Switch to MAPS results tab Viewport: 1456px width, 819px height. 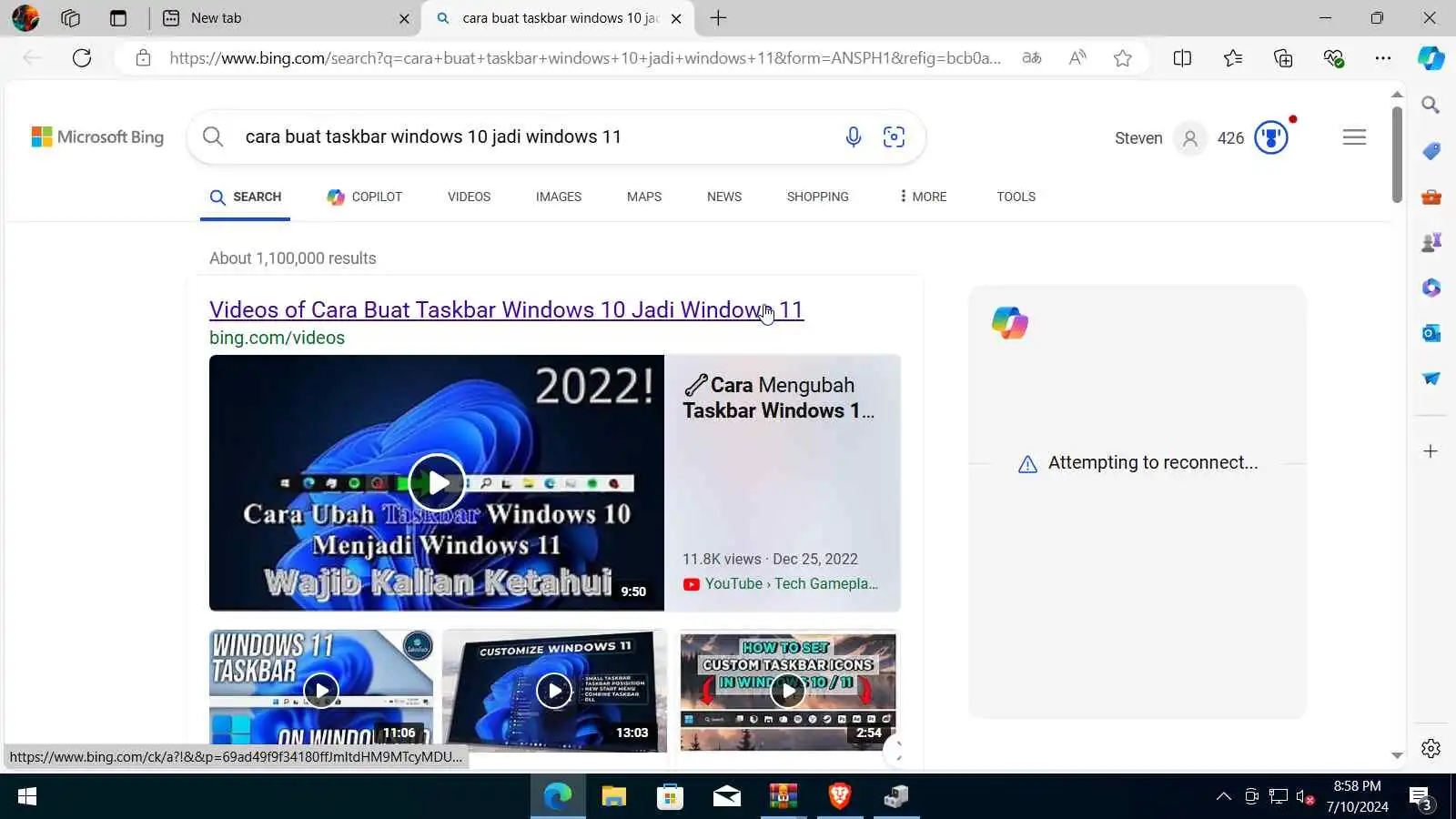[644, 197]
